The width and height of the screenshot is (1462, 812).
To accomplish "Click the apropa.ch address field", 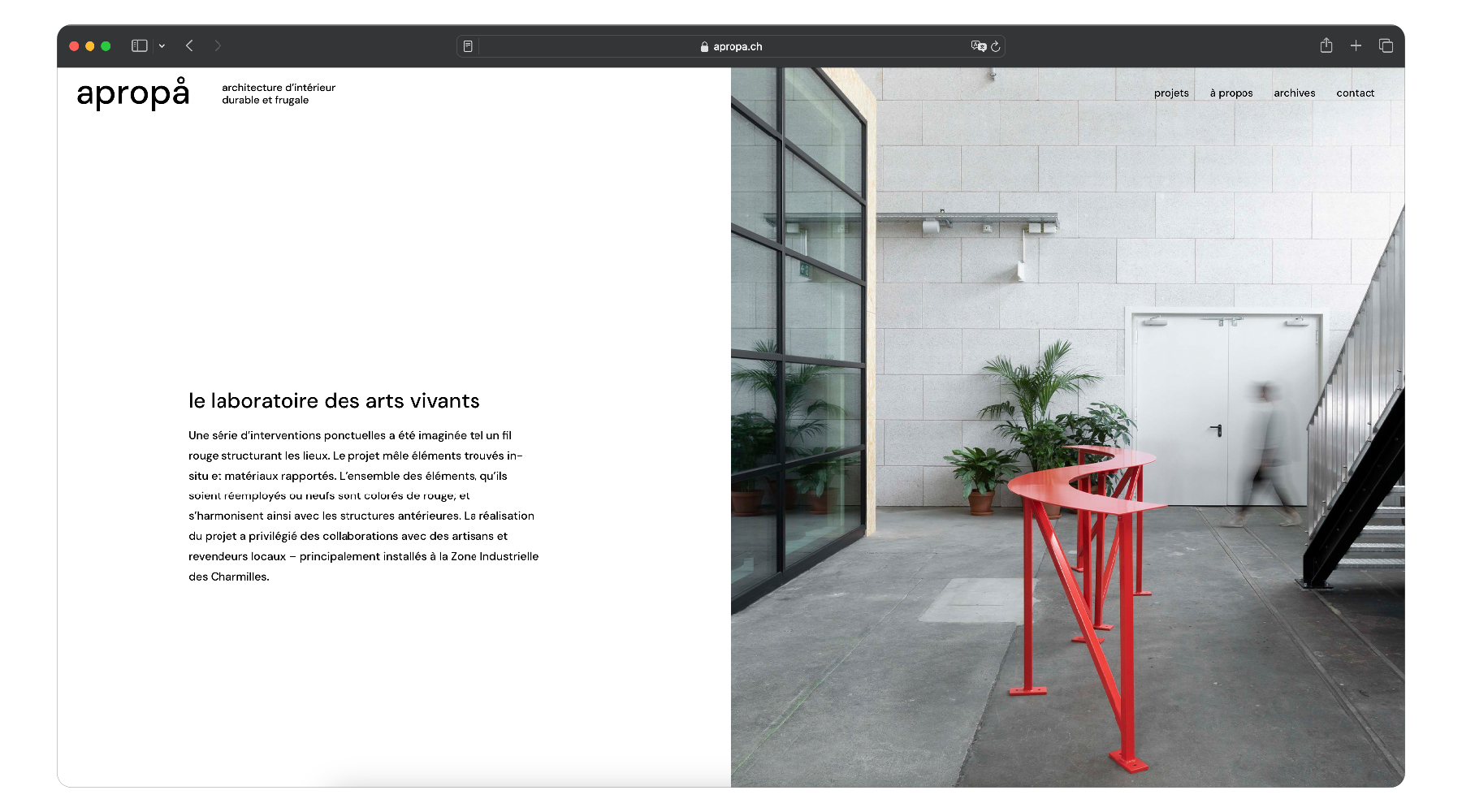I will pyautogui.click(x=731, y=46).
